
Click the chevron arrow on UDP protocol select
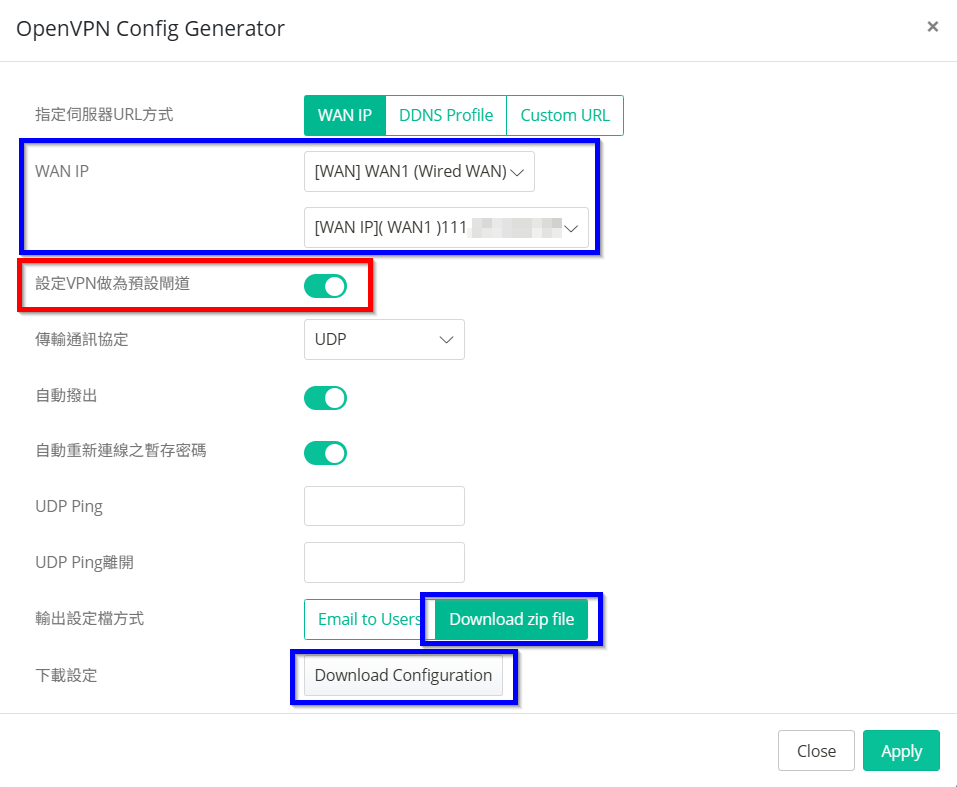pos(447,340)
